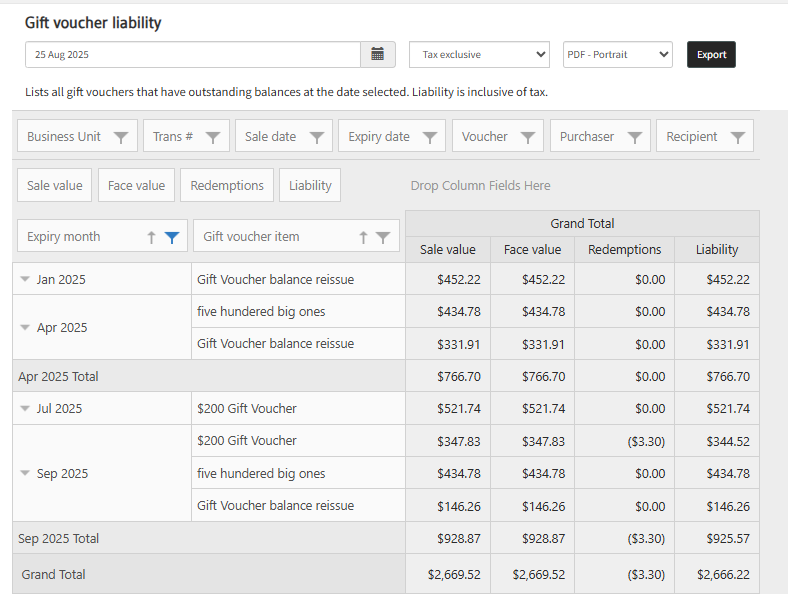Open the Tax exclusive dropdown
788x615 pixels.
(x=479, y=54)
